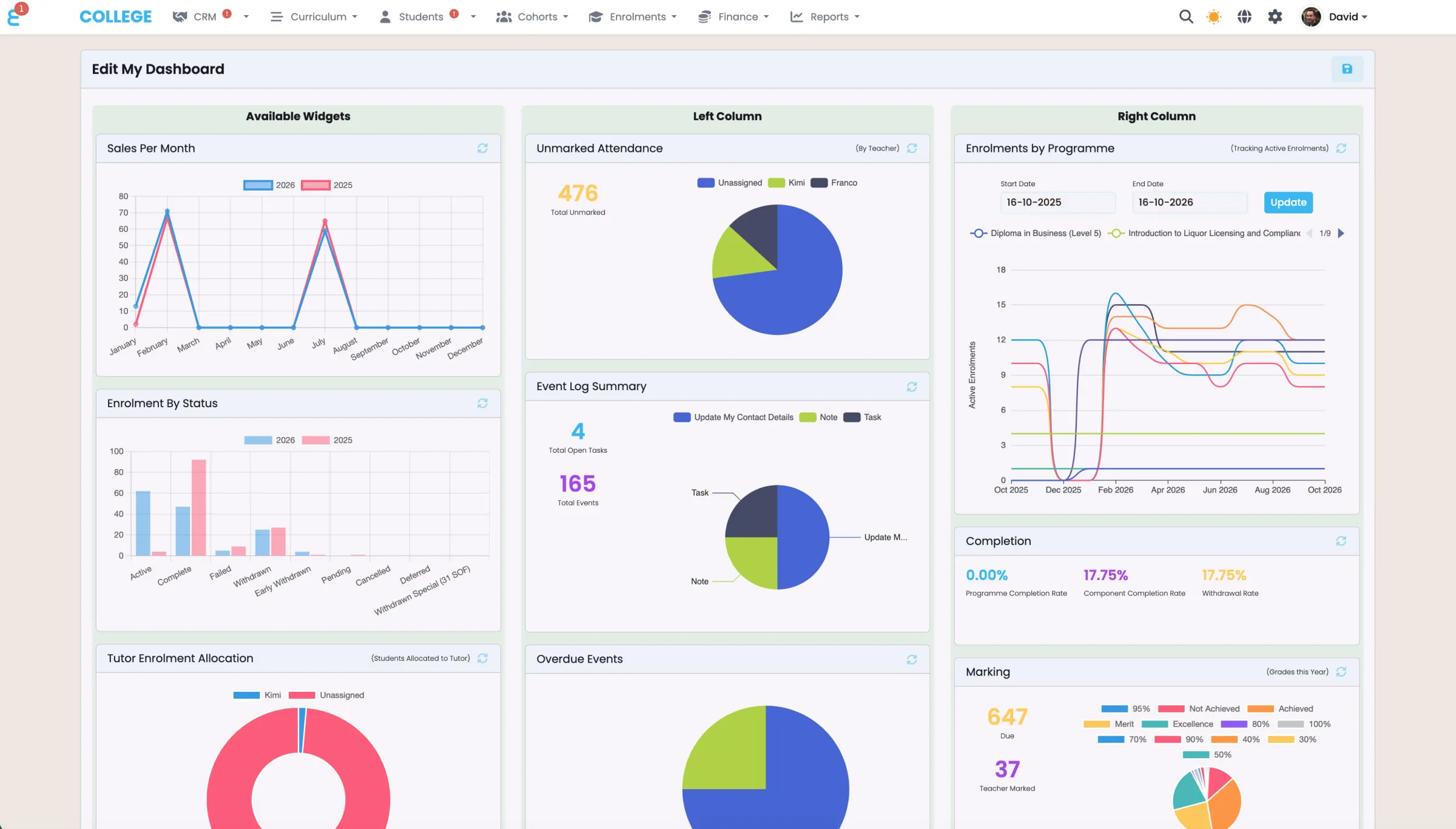
Task: Toggle Excellence legend swatch in Marking
Action: click(x=1154, y=724)
